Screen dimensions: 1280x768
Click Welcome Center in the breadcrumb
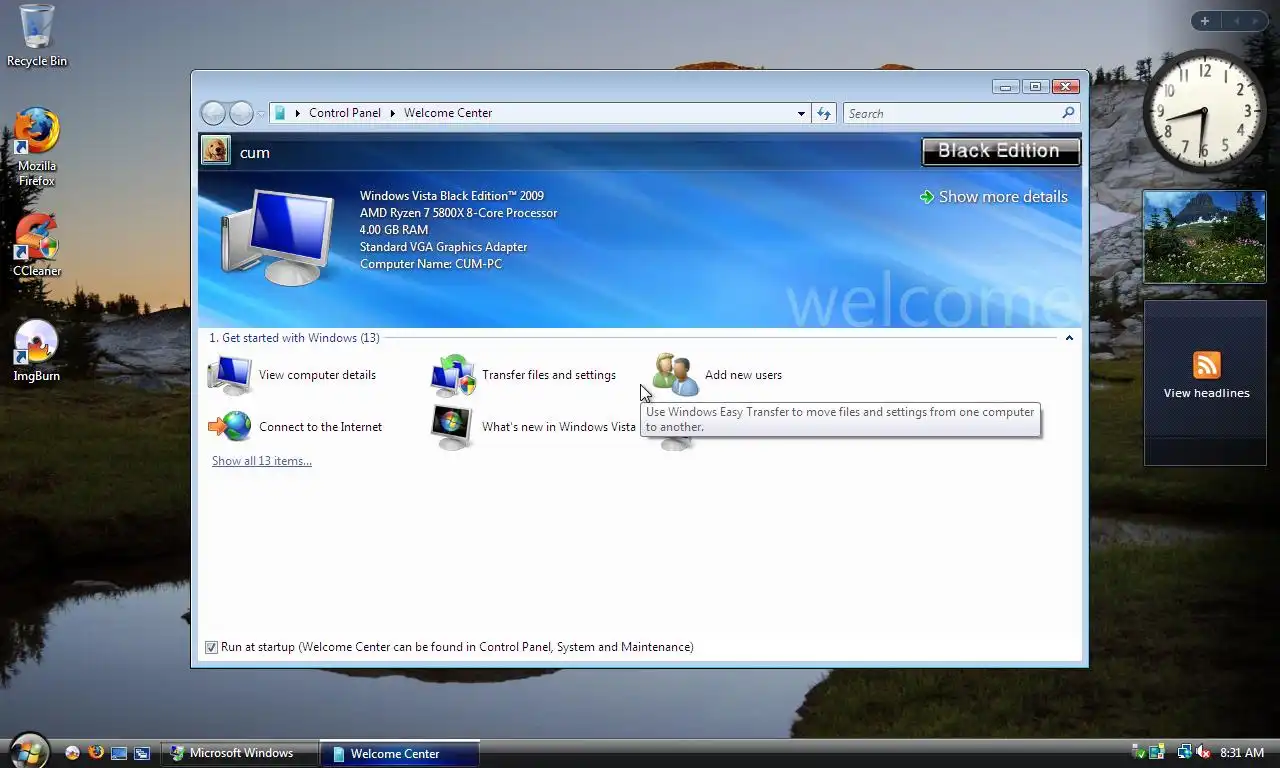pyautogui.click(x=448, y=113)
